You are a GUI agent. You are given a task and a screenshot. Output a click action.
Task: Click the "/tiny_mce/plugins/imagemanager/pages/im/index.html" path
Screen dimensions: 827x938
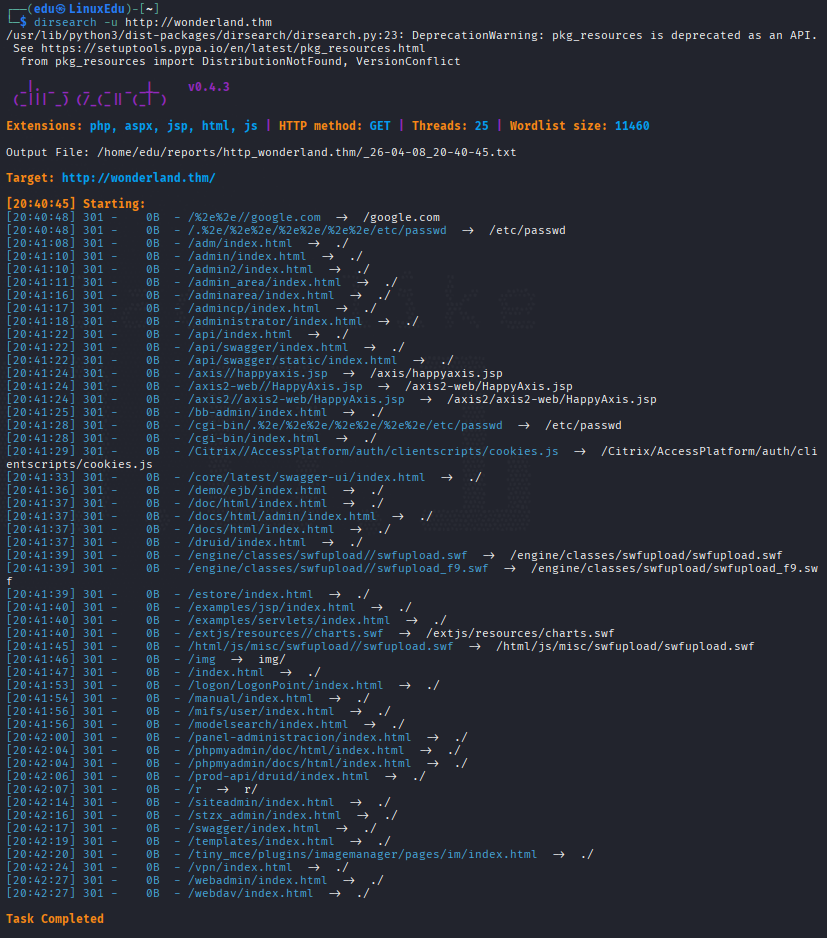tap(363, 854)
